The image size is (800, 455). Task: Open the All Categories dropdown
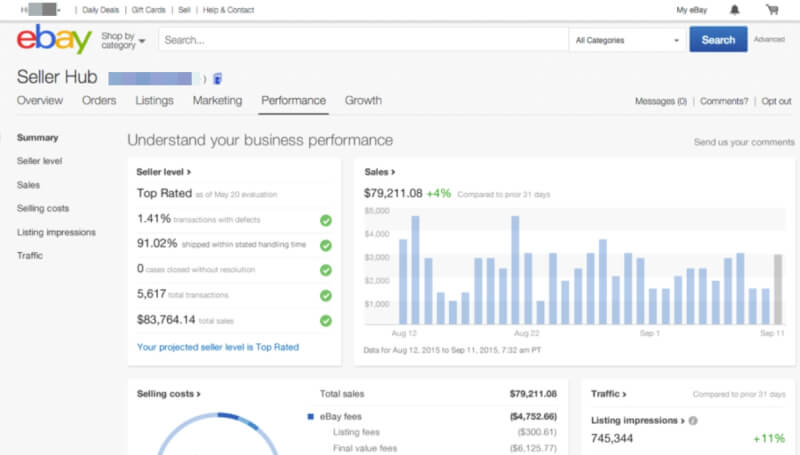627,40
